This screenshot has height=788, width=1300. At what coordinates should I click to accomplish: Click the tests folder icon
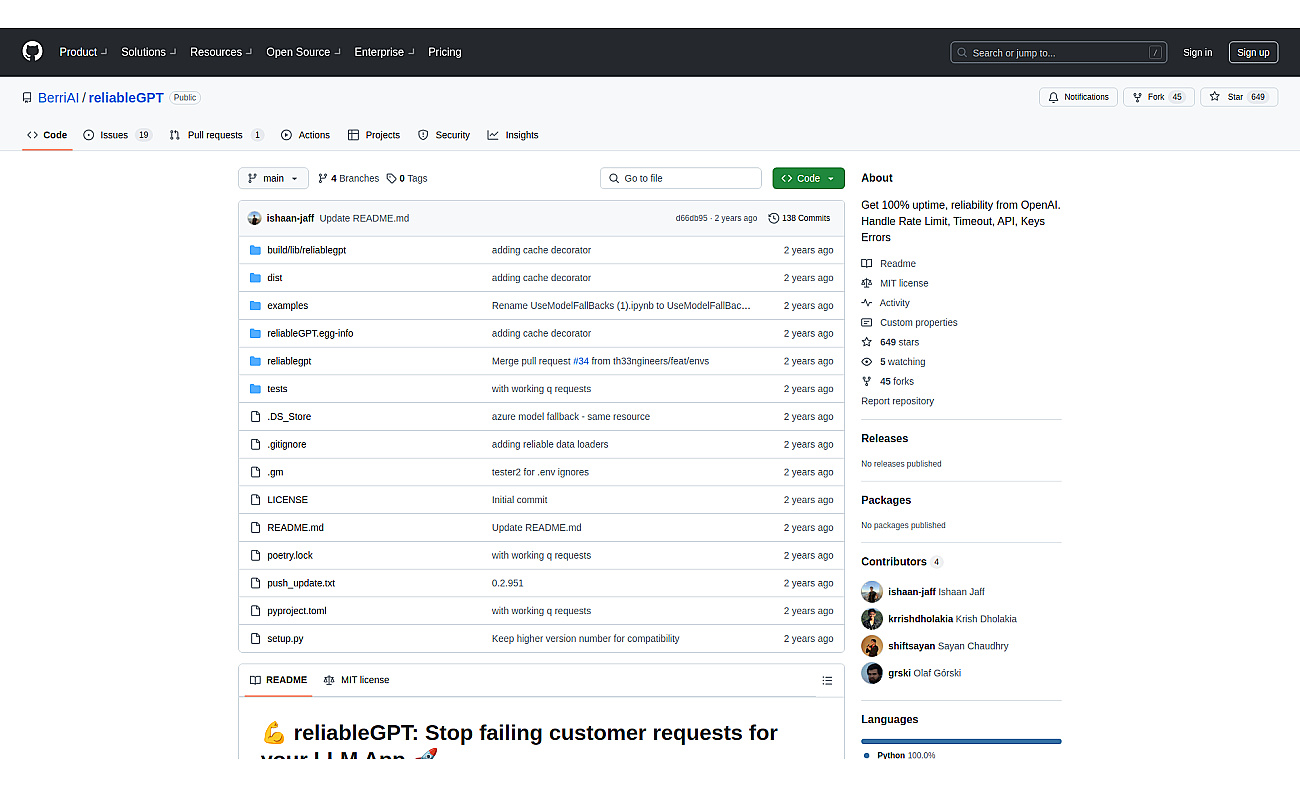(x=255, y=389)
